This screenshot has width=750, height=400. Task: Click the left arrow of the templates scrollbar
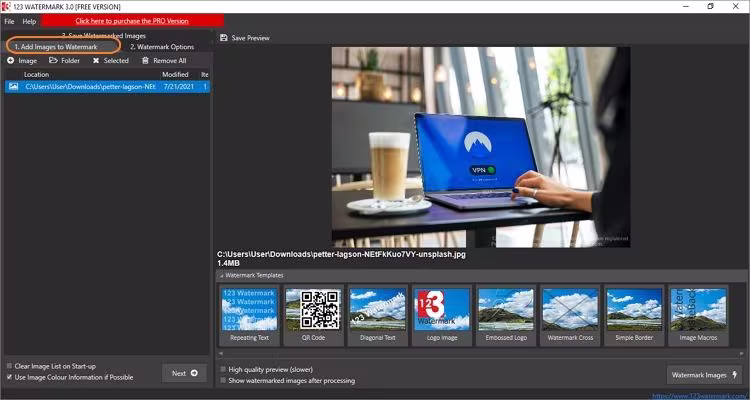(221, 354)
